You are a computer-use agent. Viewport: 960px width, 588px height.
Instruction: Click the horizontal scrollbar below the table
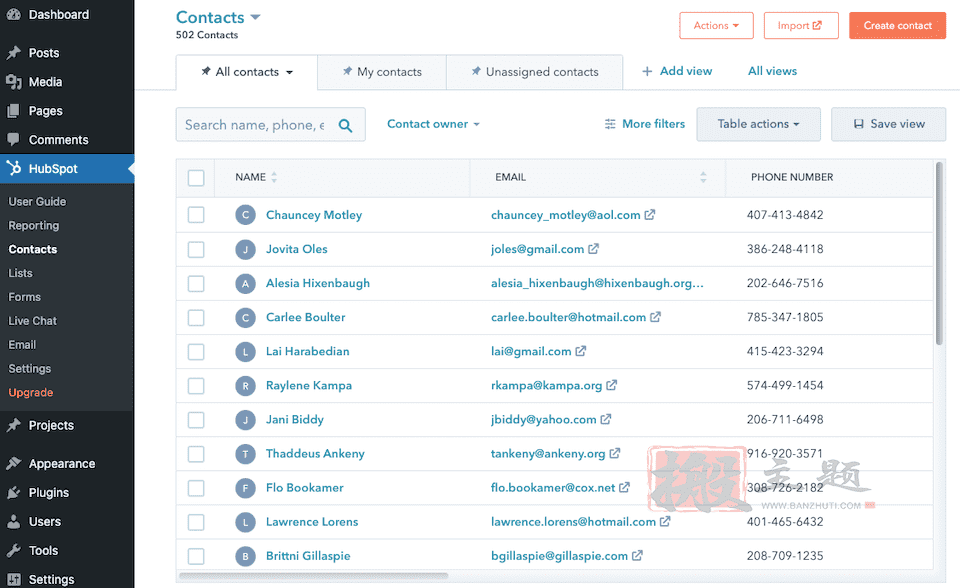tap(313, 576)
